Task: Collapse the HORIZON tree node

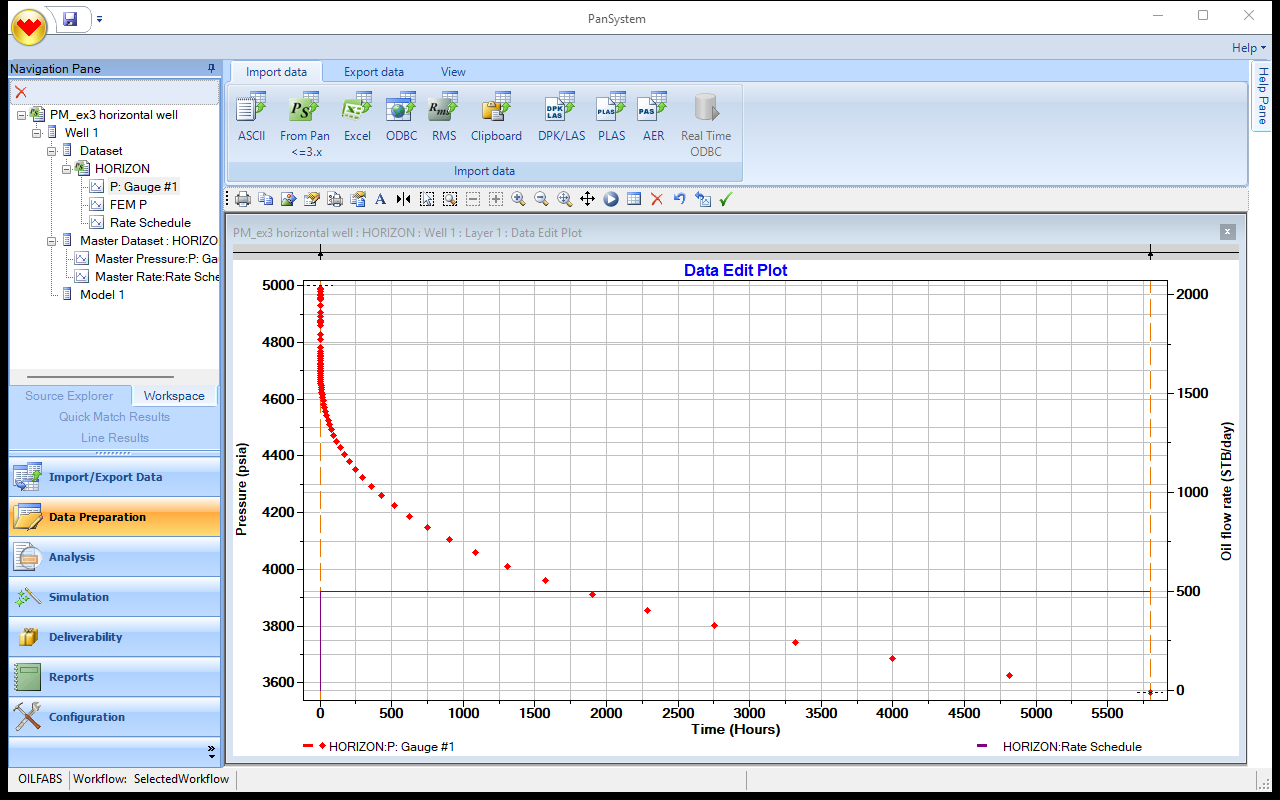Action: 67,168
